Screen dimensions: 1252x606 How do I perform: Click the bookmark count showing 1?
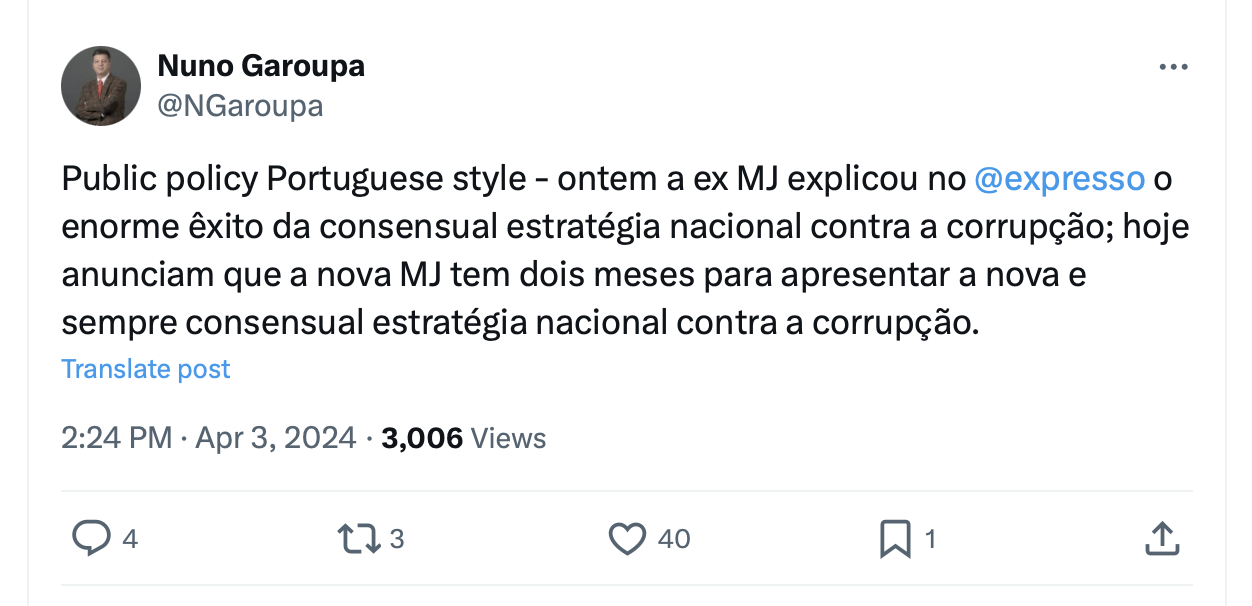click(930, 540)
